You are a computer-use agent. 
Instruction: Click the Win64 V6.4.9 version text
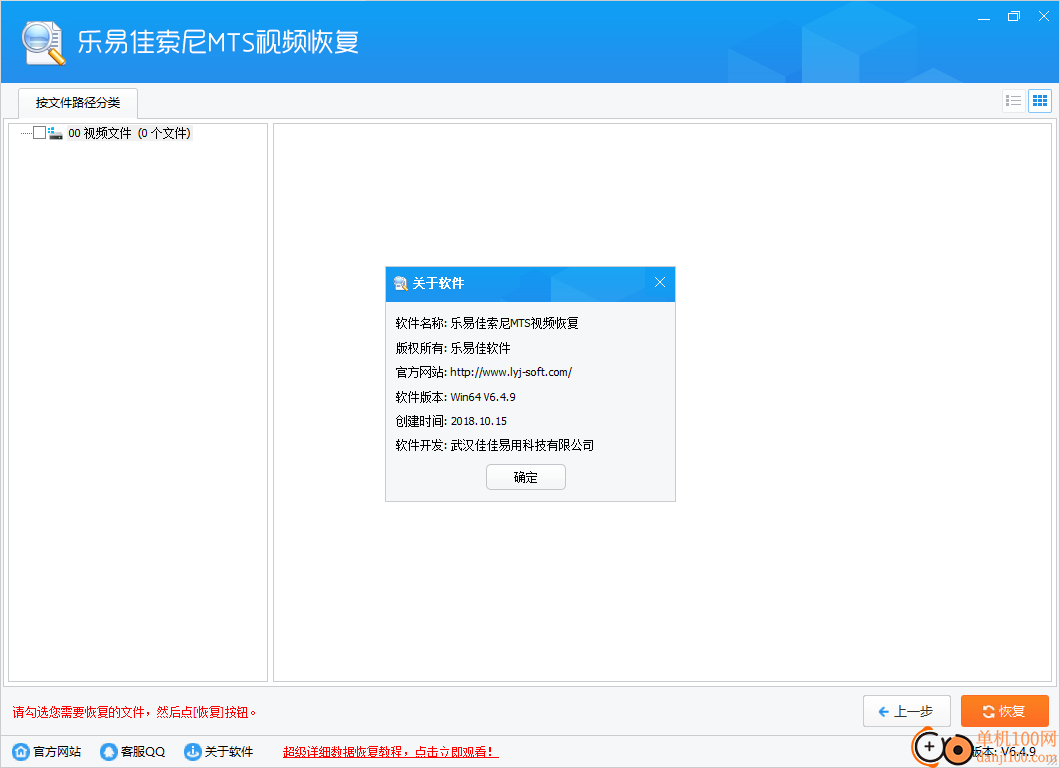pos(483,397)
